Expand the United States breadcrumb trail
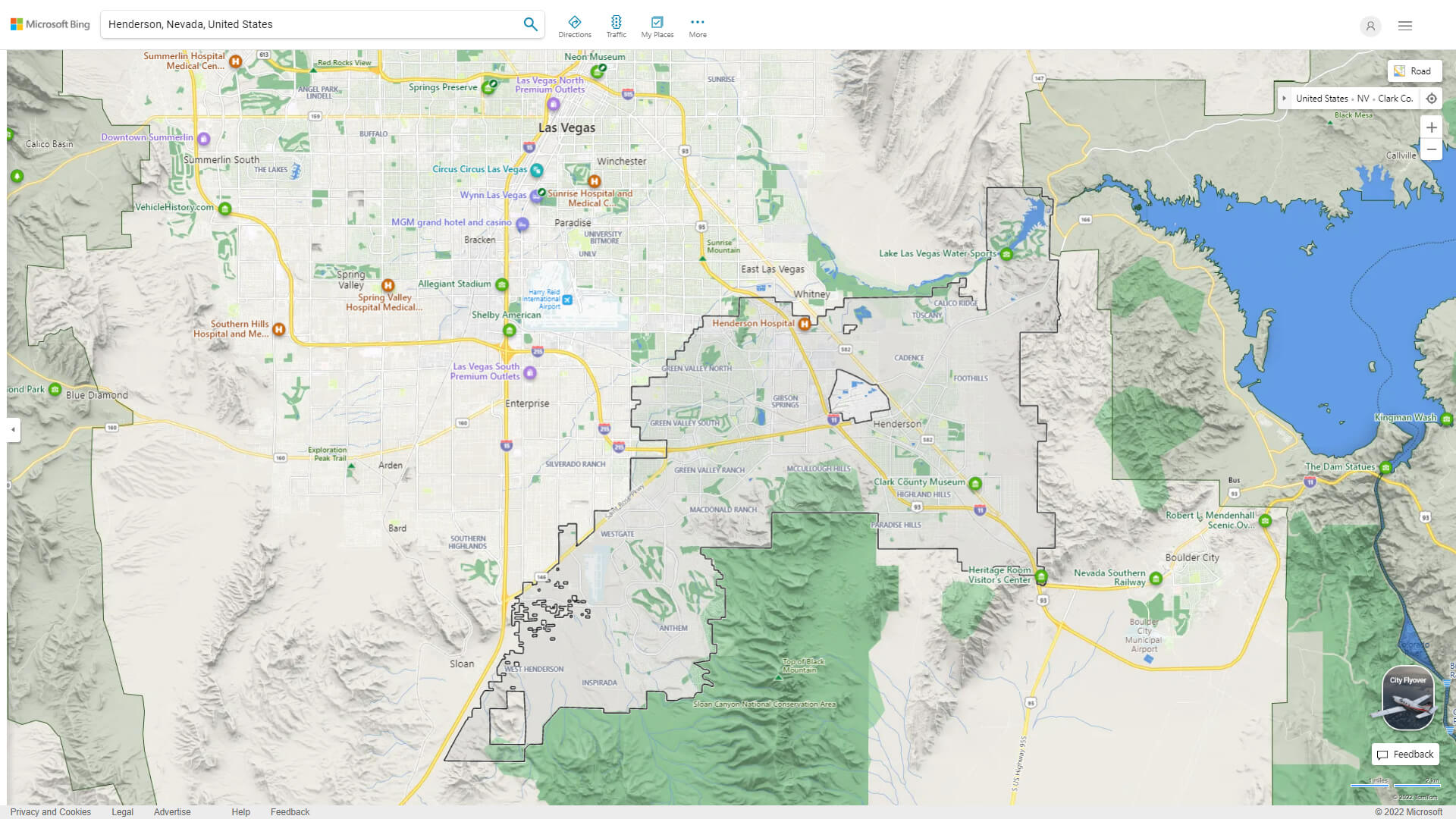1456x819 pixels. click(x=1286, y=98)
